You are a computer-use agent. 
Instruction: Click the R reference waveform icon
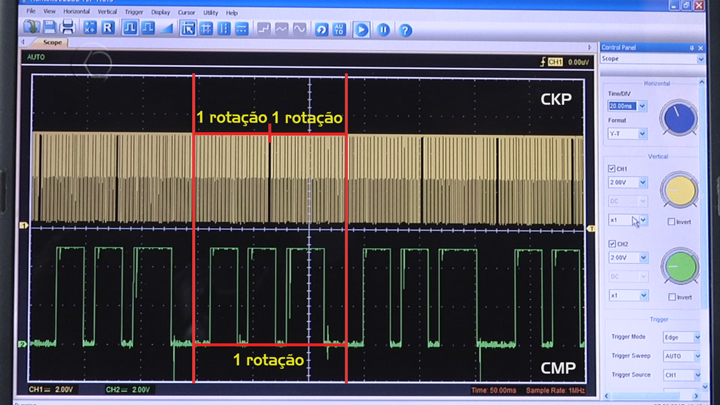(x=108, y=28)
